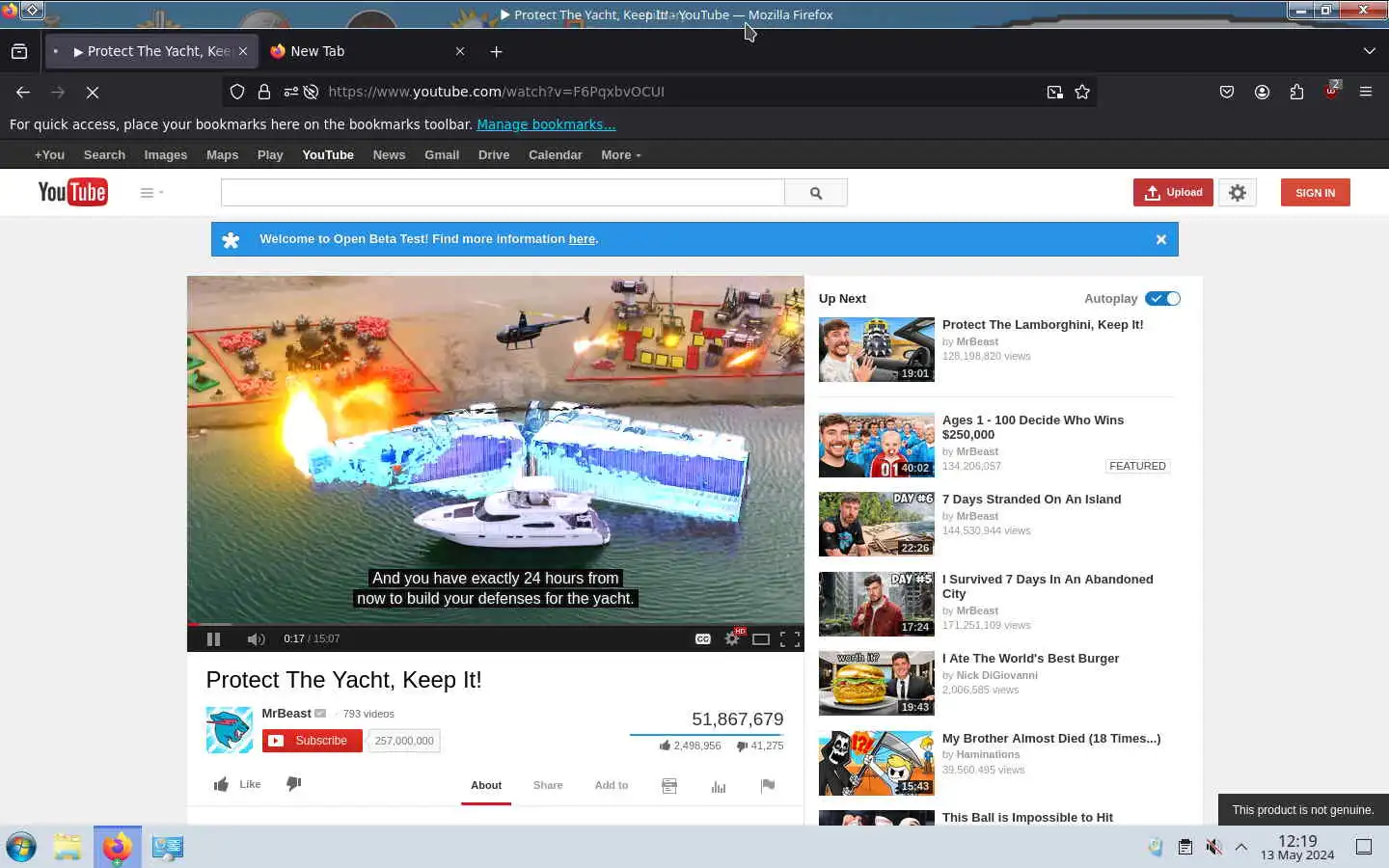The width and height of the screenshot is (1389, 868).
Task: Open the video player settings gear
Action: point(732,638)
